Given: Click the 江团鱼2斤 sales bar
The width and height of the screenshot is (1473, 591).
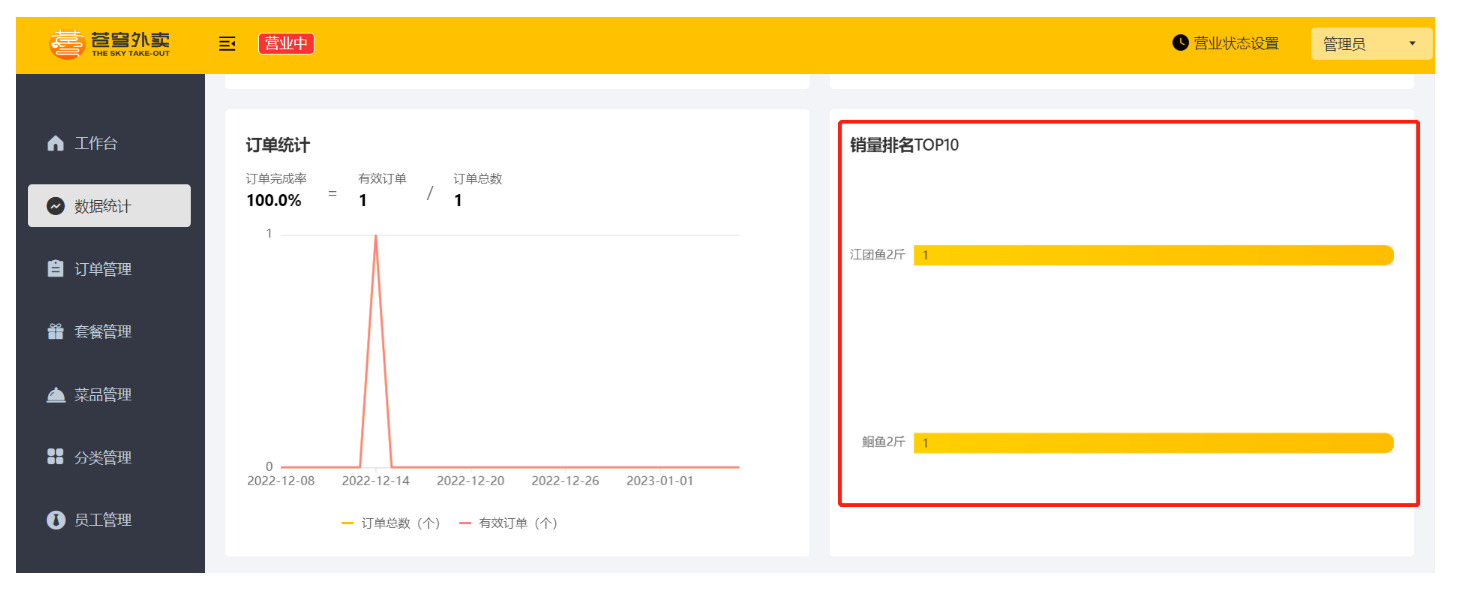Looking at the screenshot, I should click(x=1153, y=255).
